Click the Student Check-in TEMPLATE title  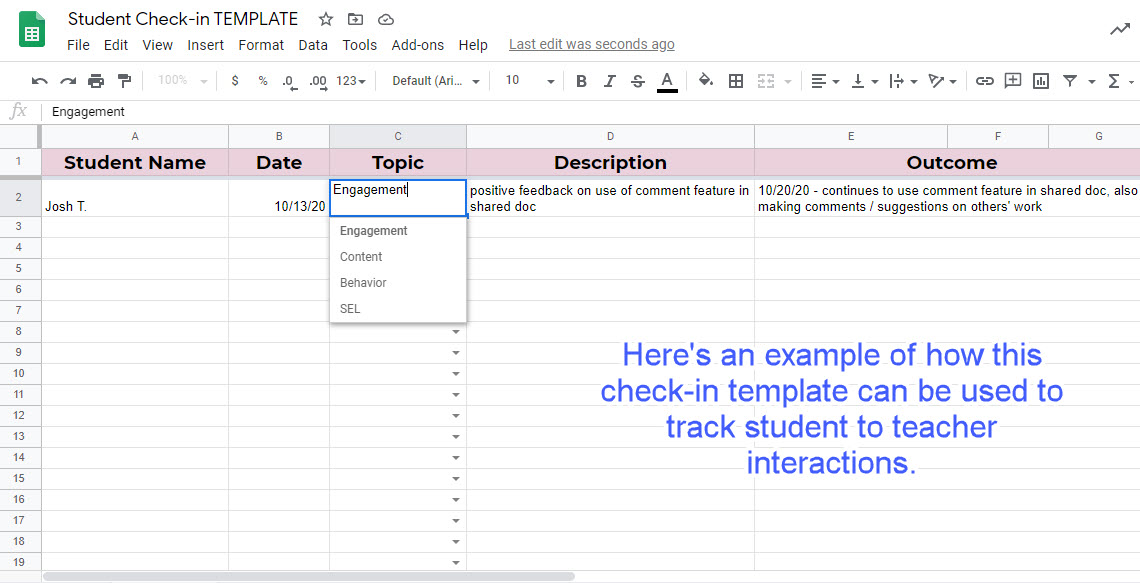(x=182, y=19)
